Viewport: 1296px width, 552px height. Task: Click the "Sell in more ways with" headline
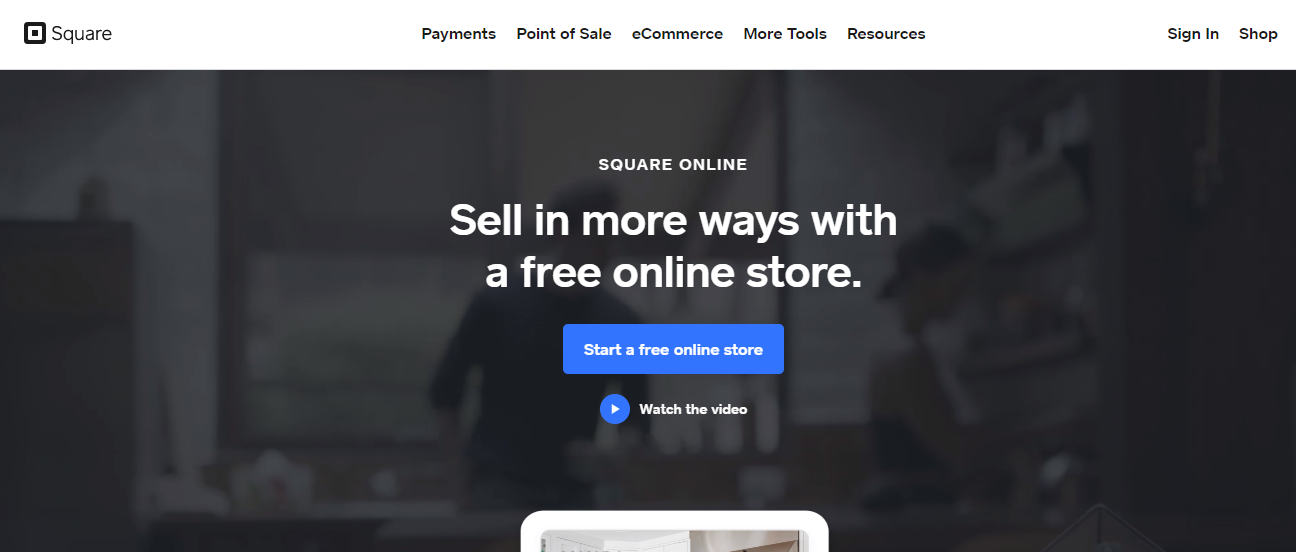pos(673,220)
